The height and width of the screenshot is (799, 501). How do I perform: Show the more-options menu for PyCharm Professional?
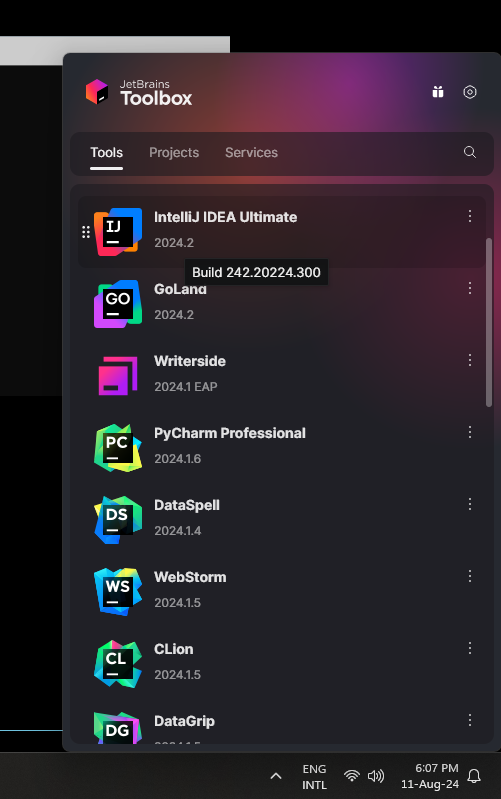point(469,432)
